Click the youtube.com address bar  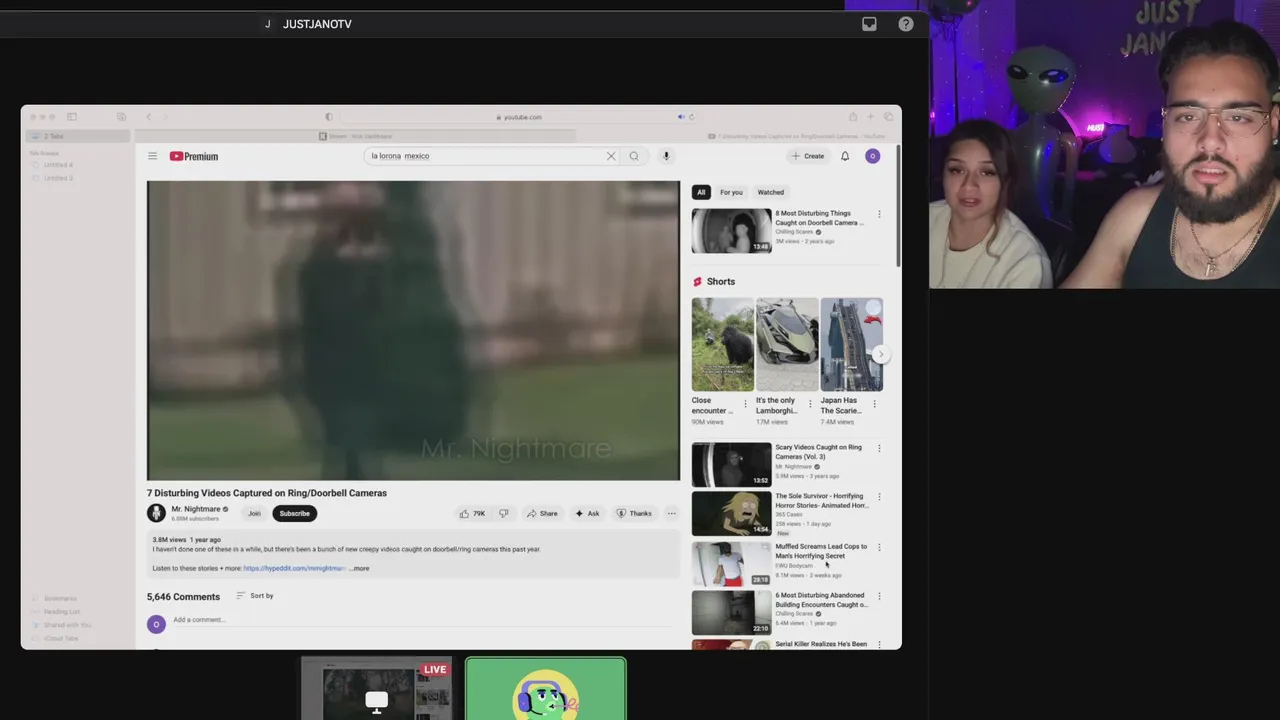click(x=519, y=117)
